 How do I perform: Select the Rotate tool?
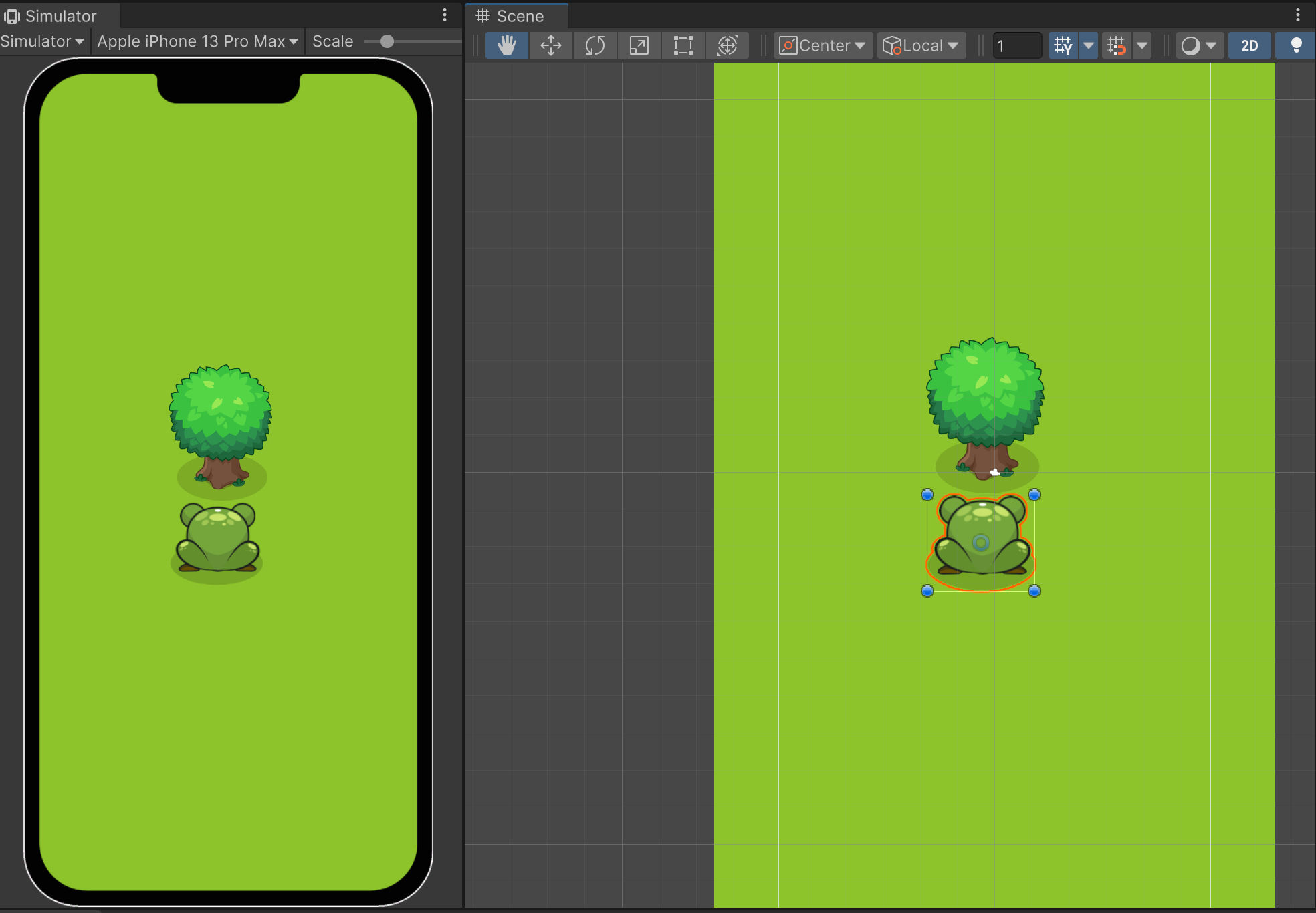point(594,45)
